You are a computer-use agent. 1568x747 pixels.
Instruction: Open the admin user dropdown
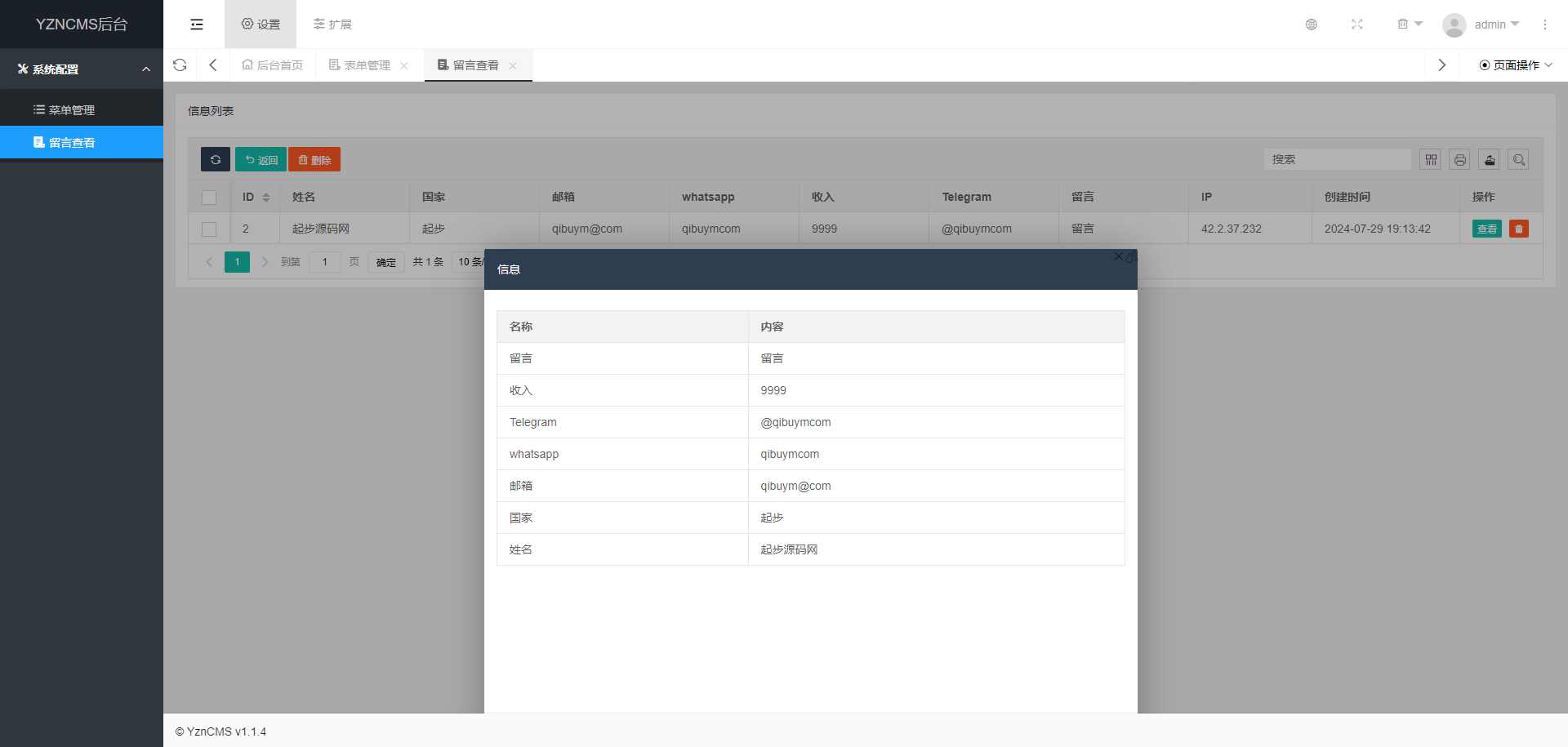click(x=1481, y=24)
